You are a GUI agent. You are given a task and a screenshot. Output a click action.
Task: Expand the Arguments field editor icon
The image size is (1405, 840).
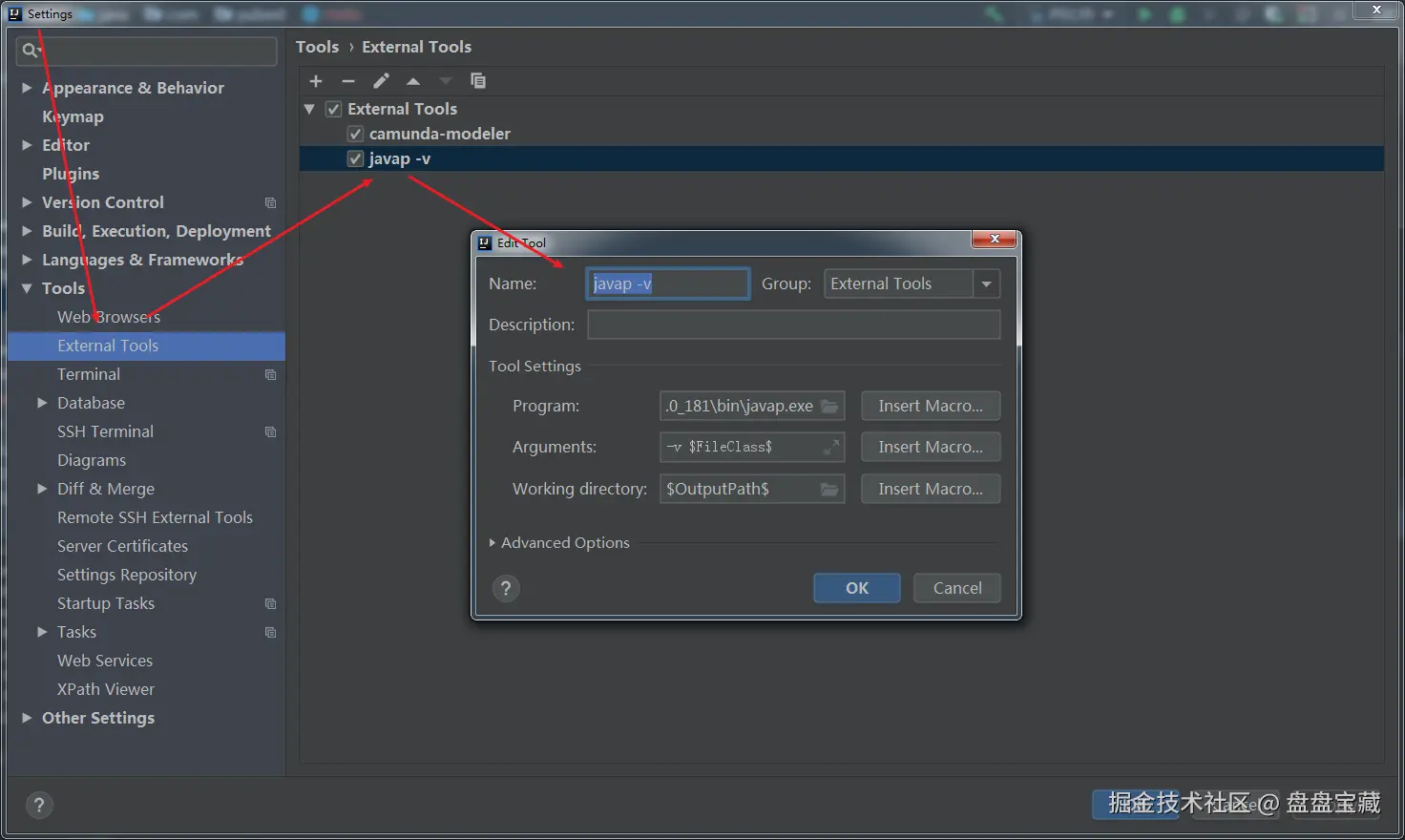pos(831,446)
